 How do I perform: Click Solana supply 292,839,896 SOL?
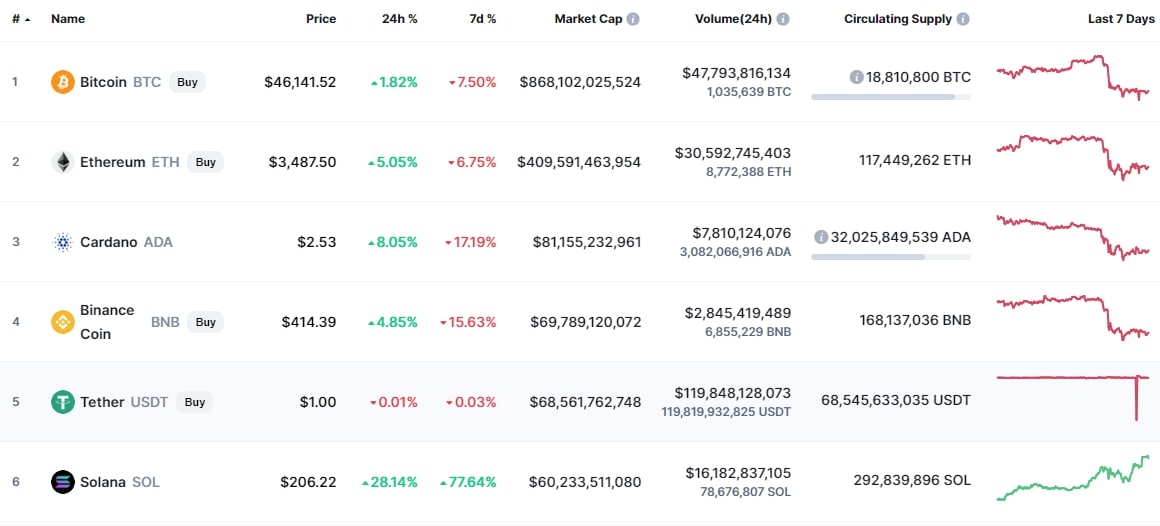912,480
